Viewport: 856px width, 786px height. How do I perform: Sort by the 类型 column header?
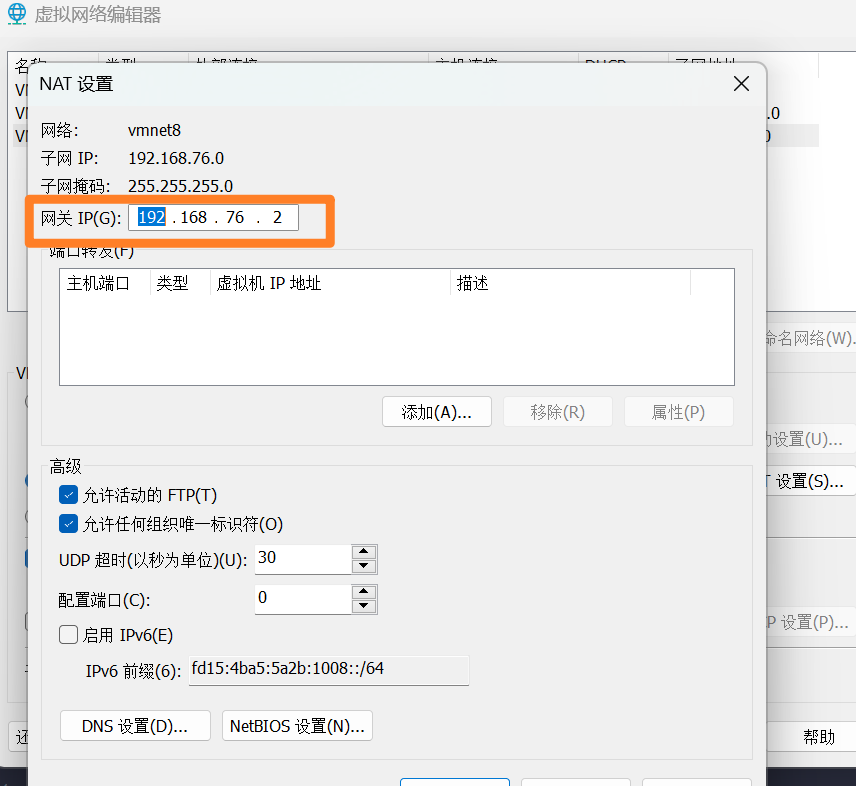coord(180,283)
